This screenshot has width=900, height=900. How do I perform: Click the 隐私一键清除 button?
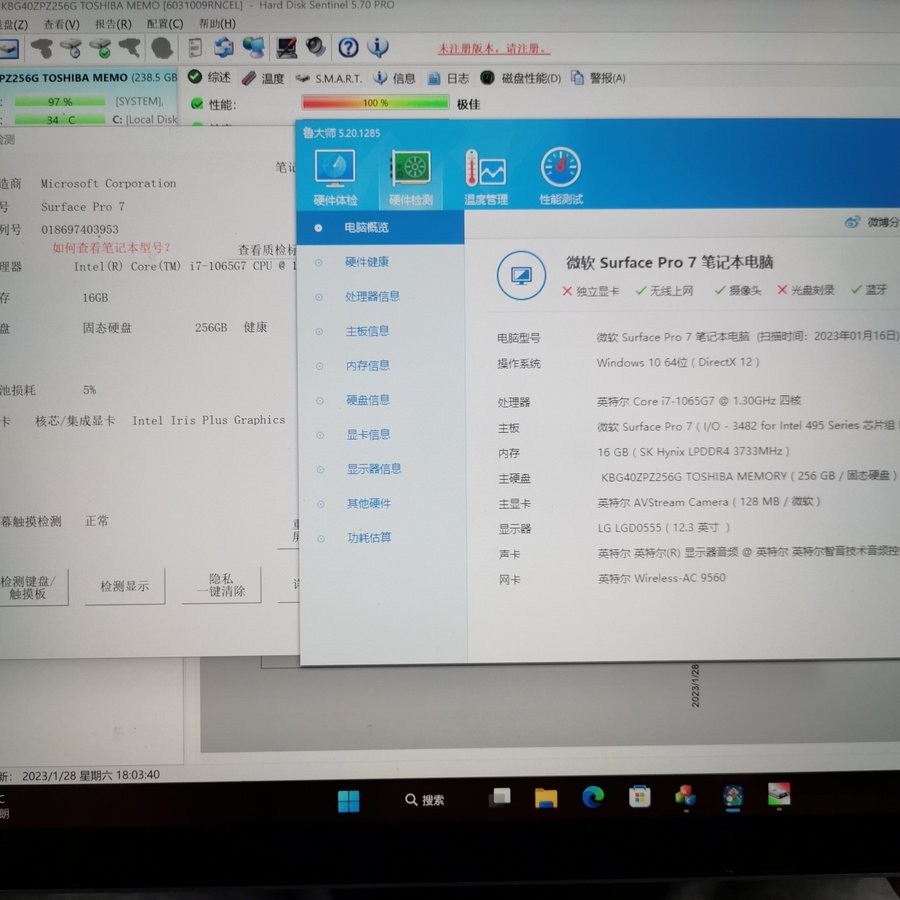coord(221,585)
